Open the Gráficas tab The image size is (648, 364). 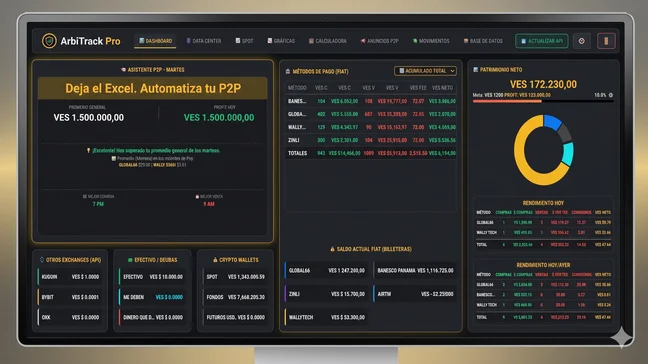coord(281,41)
